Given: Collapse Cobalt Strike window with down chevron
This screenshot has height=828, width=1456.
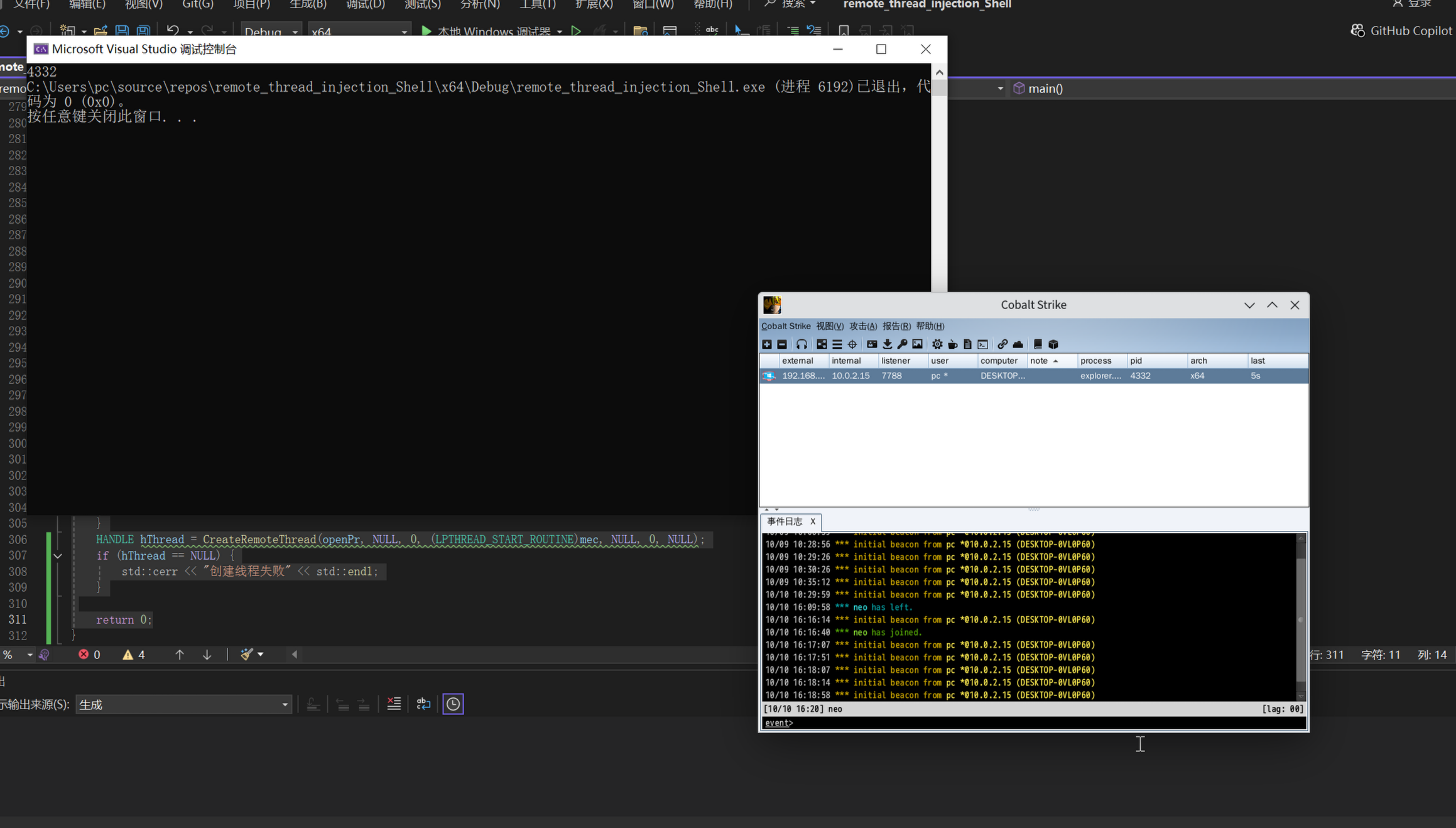Looking at the screenshot, I should 1249,305.
